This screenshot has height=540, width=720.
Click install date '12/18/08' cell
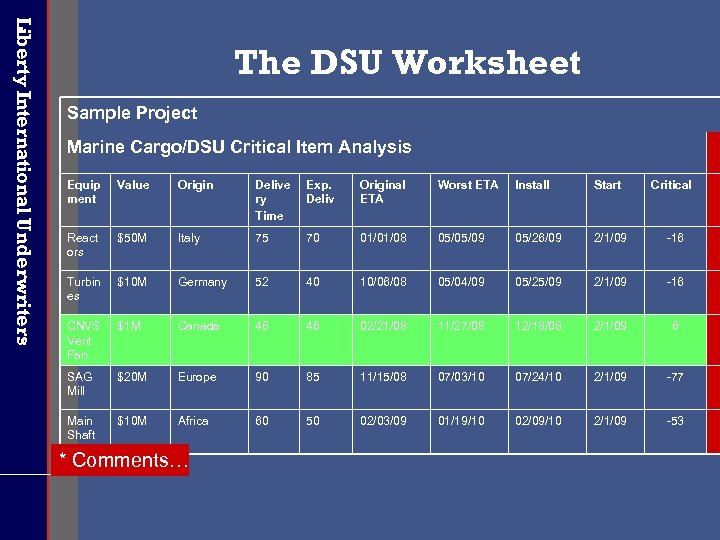point(547,340)
